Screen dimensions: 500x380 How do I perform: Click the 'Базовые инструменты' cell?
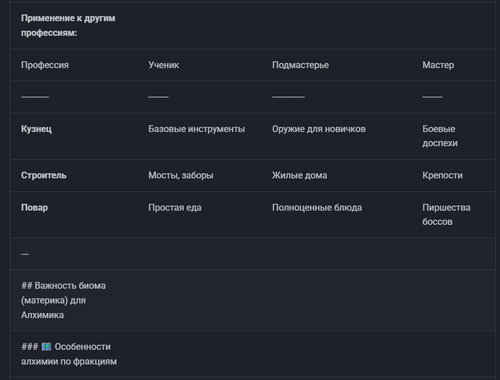click(x=197, y=129)
